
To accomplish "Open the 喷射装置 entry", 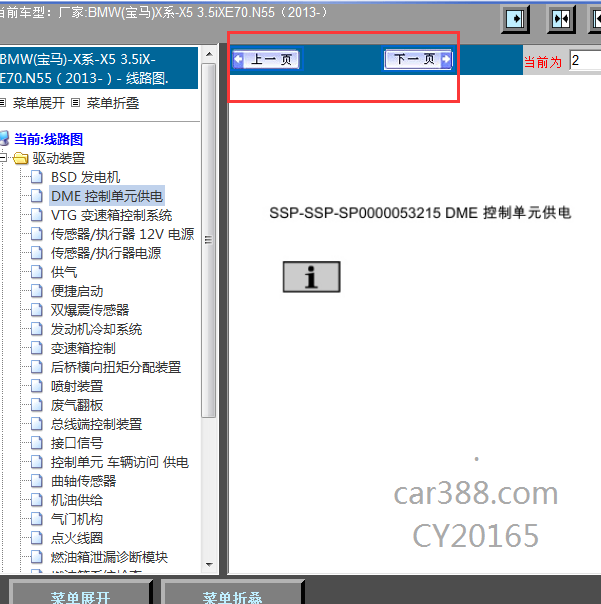I will click(77, 386).
